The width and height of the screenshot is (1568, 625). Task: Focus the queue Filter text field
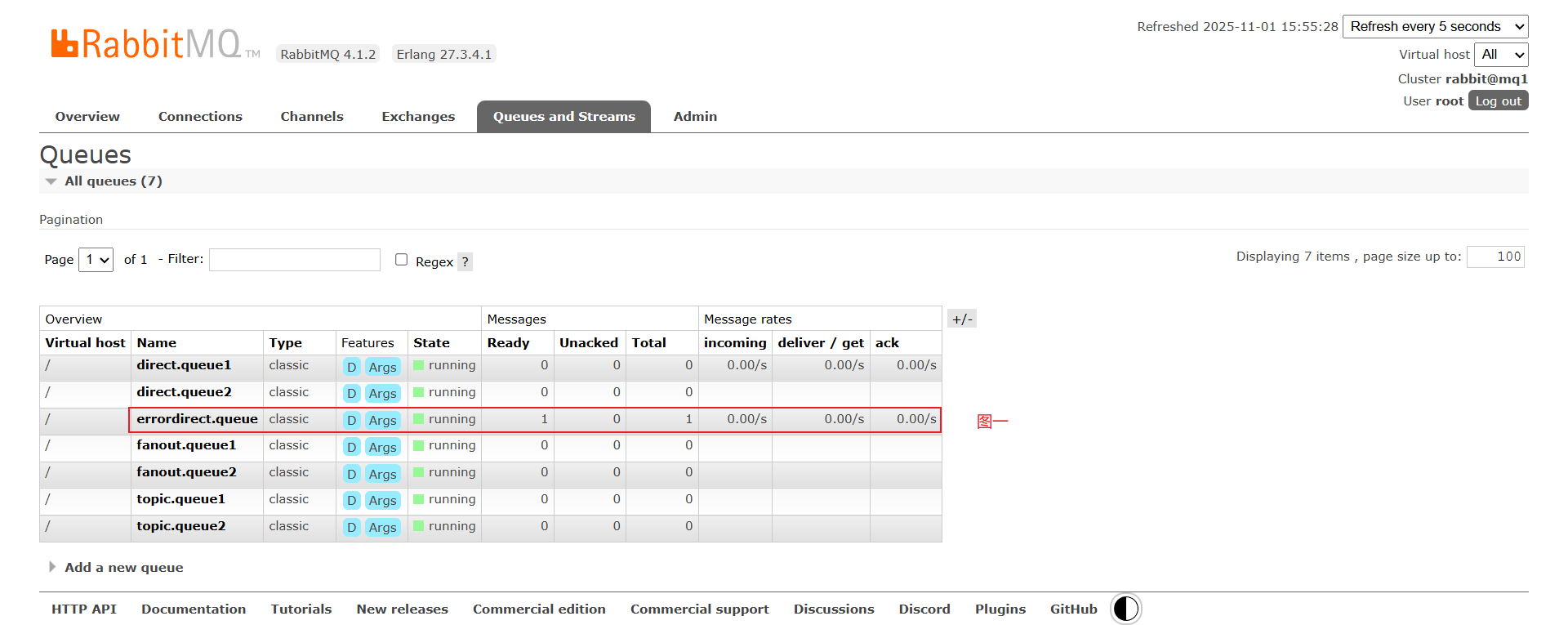click(x=295, y=260)
